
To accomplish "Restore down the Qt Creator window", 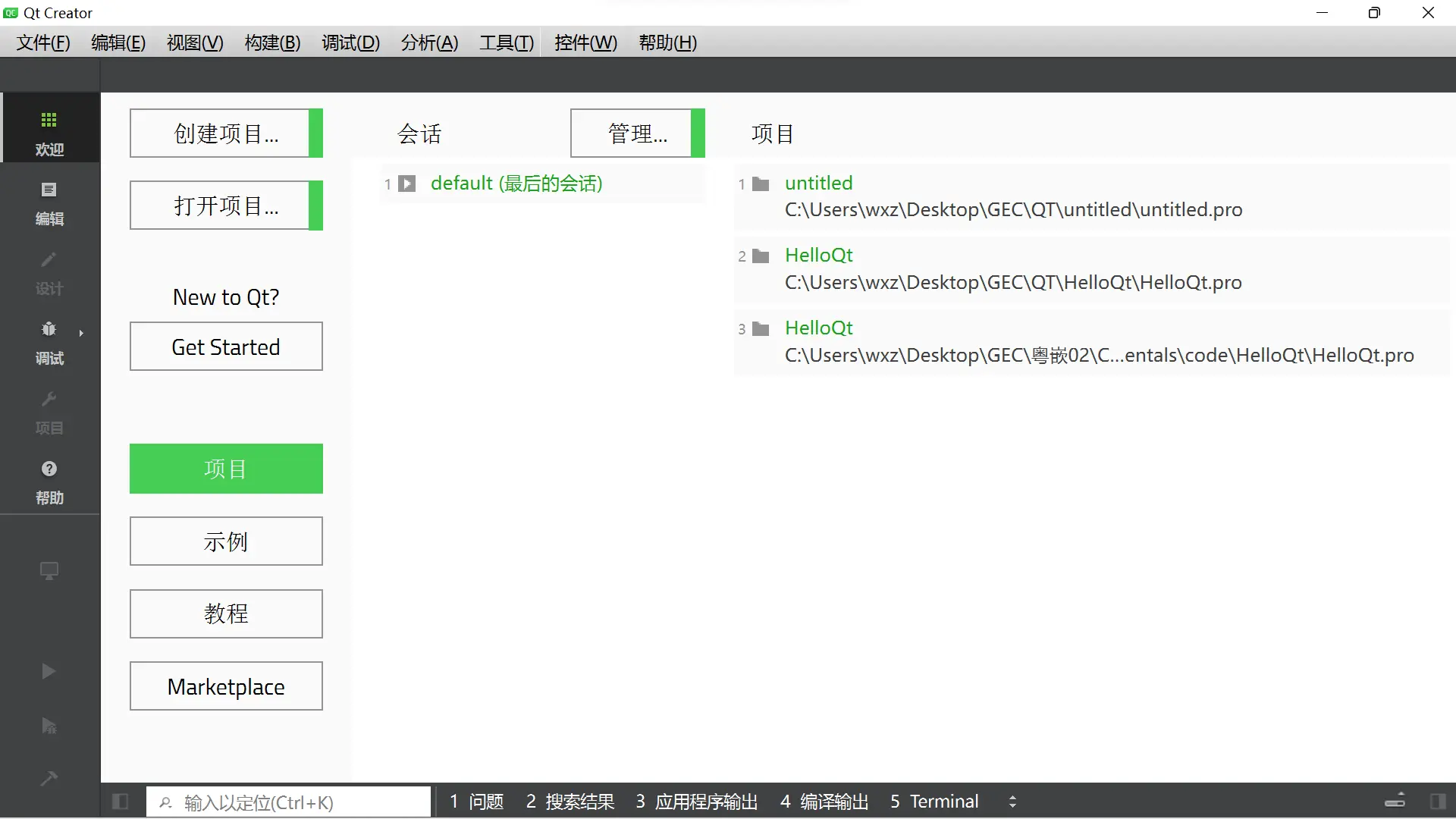I will 1374,13.
